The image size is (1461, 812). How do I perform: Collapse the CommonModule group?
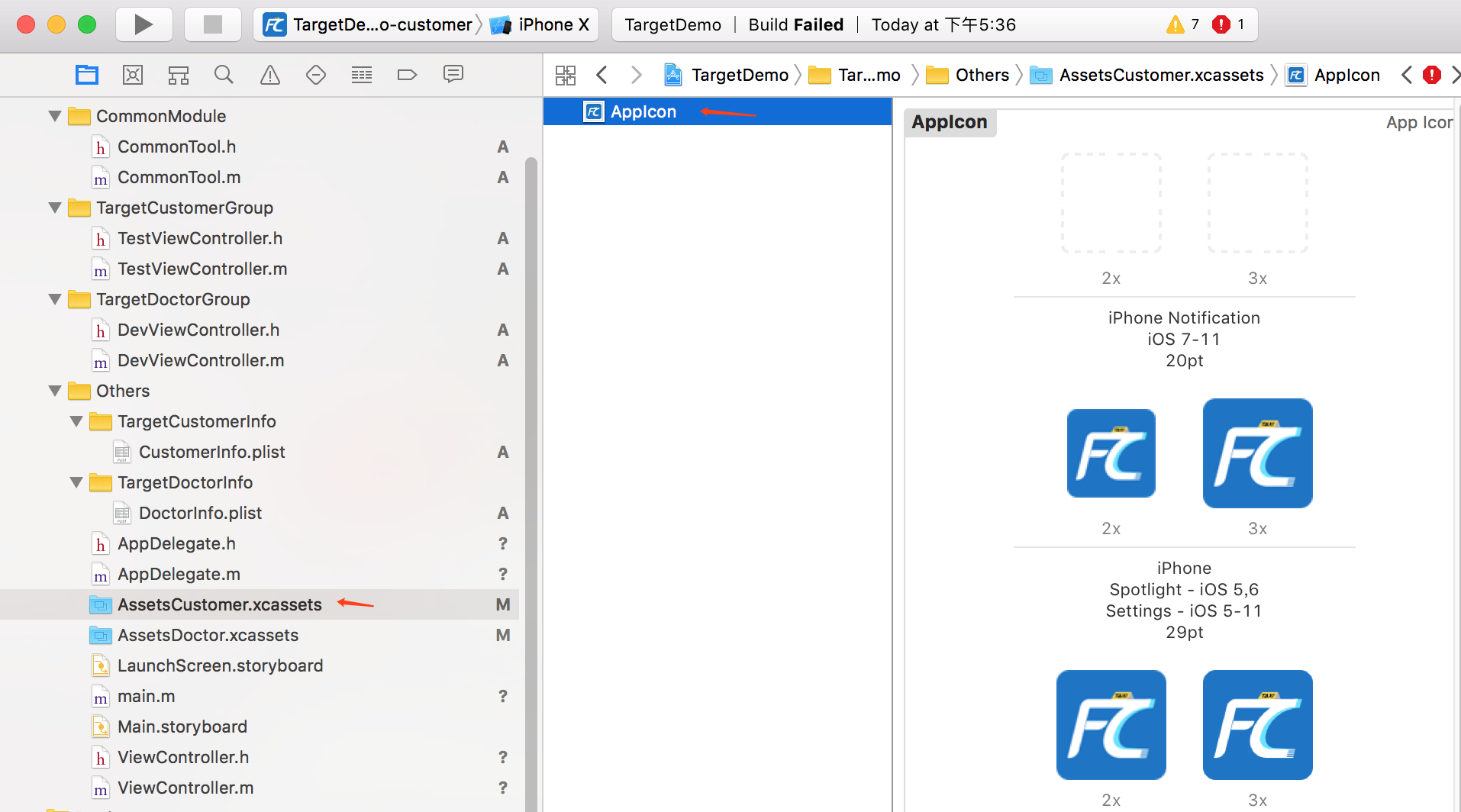point(55,116)
